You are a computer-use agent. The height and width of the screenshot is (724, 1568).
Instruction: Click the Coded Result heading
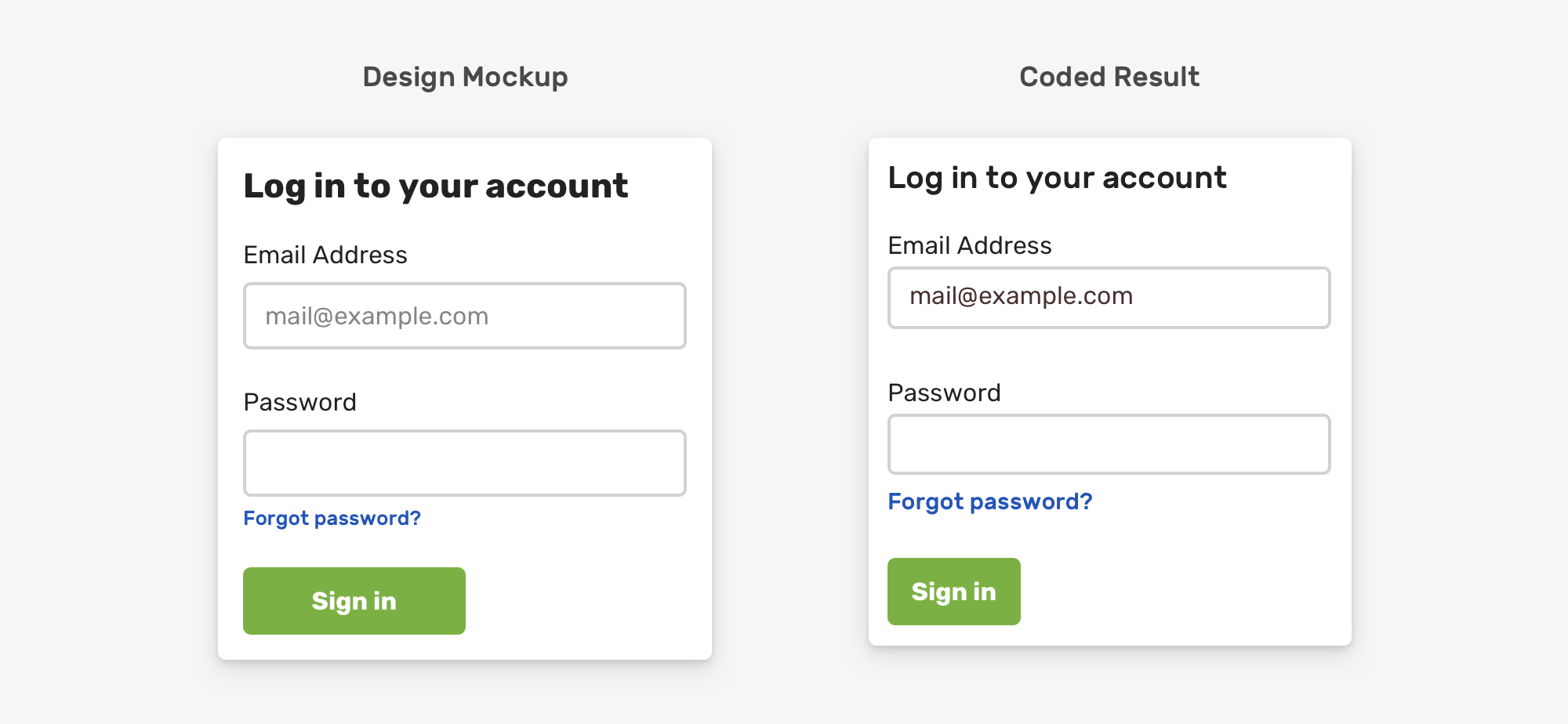click(1109, 77)
